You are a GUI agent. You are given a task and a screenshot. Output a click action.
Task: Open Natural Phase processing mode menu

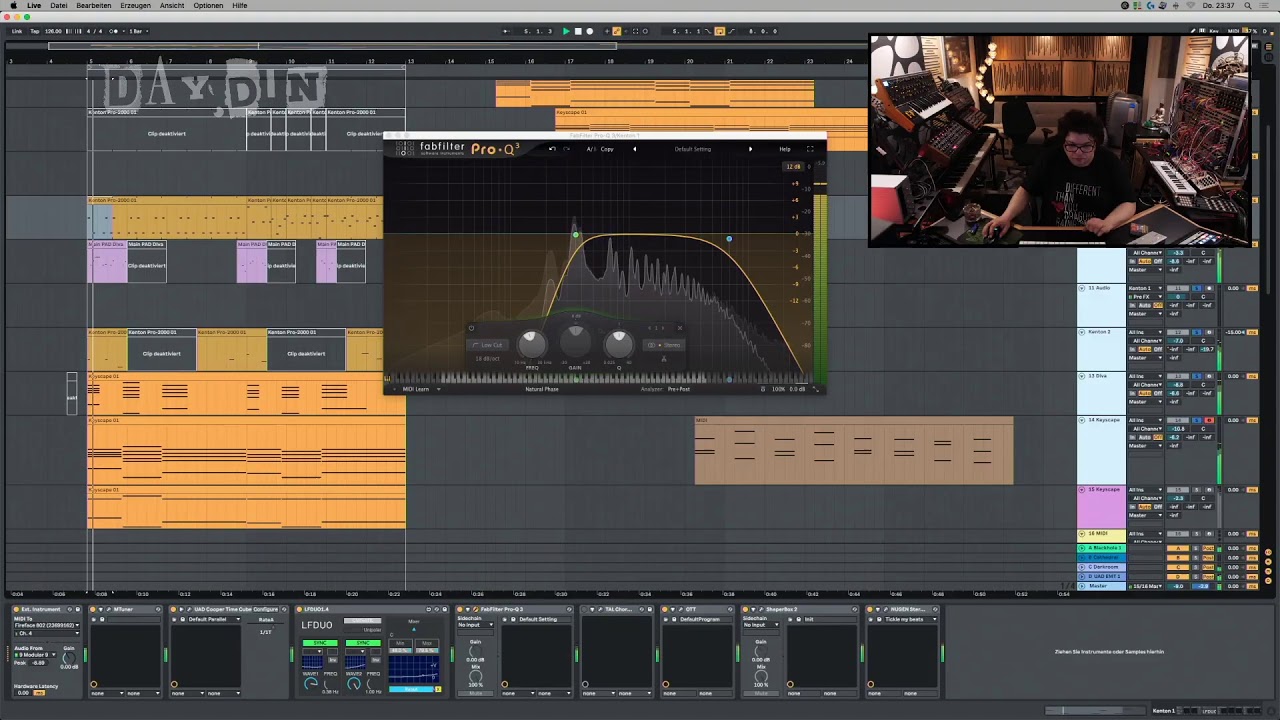pyautogui.click(x=542, y=389)
